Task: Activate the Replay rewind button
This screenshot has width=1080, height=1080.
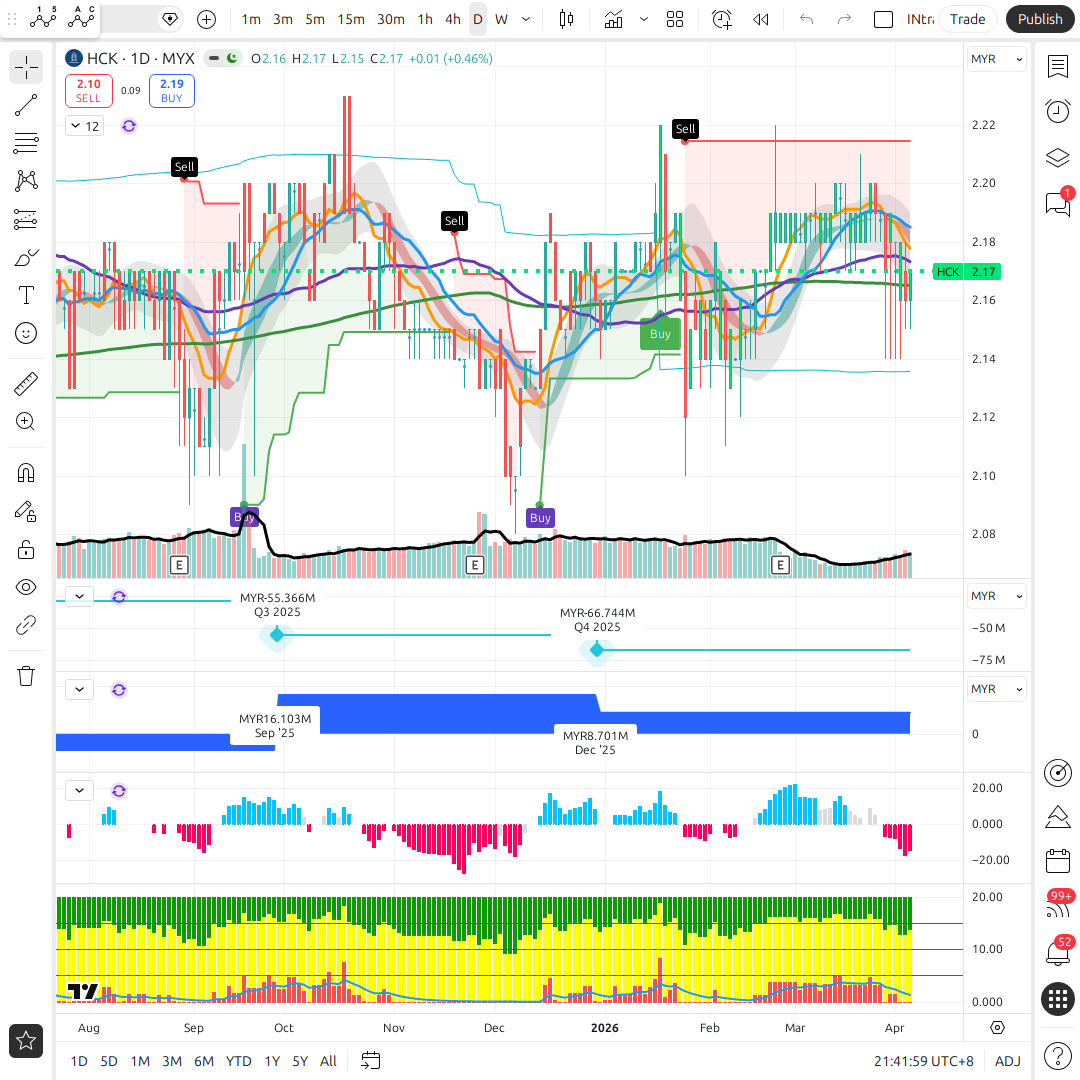Action: (760, 19)
